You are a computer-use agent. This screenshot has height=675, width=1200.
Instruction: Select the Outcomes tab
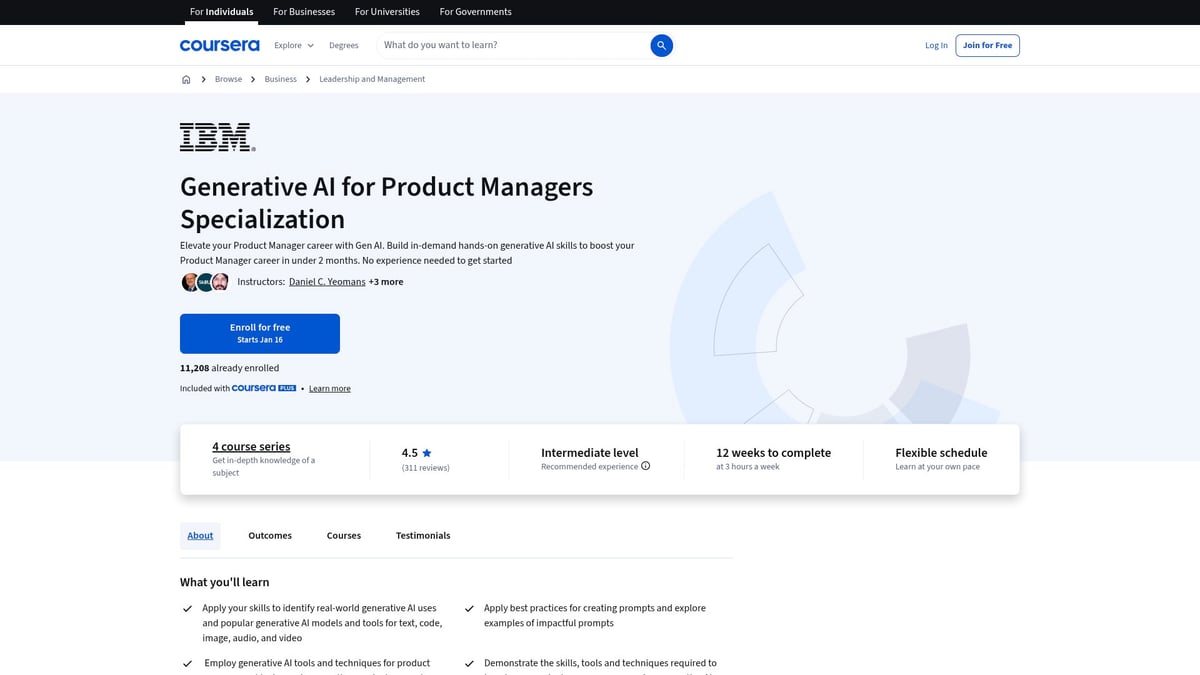(270, 536)
